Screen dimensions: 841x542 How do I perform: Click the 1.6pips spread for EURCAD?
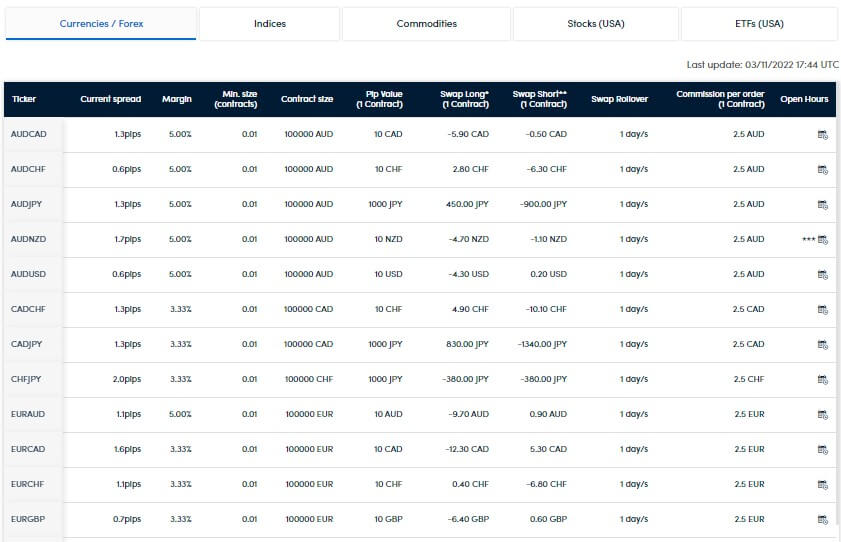click(x=128, y=449)
